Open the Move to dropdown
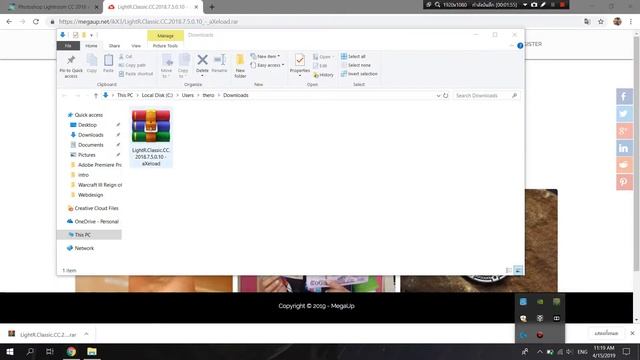Image resolution: width=640 pixels, height=360 pixels. click(x=167, y=66)
